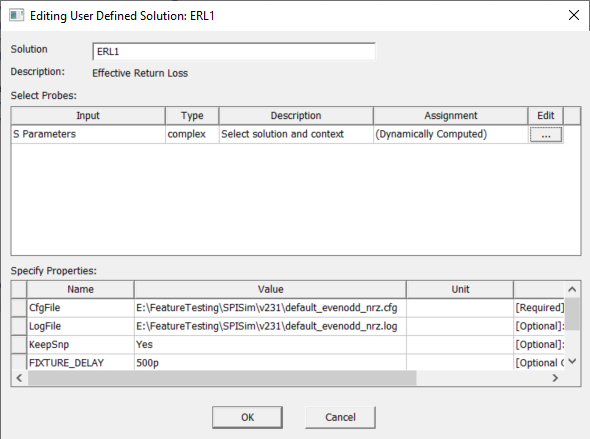Viewport: 590px width, 439px height.
Task: Select the Unit column header in properties
Action: [460, 289]
